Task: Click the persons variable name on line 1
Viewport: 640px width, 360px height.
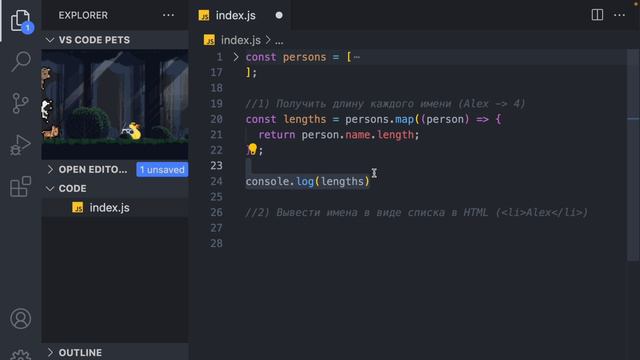Action: tap(304, 57)
